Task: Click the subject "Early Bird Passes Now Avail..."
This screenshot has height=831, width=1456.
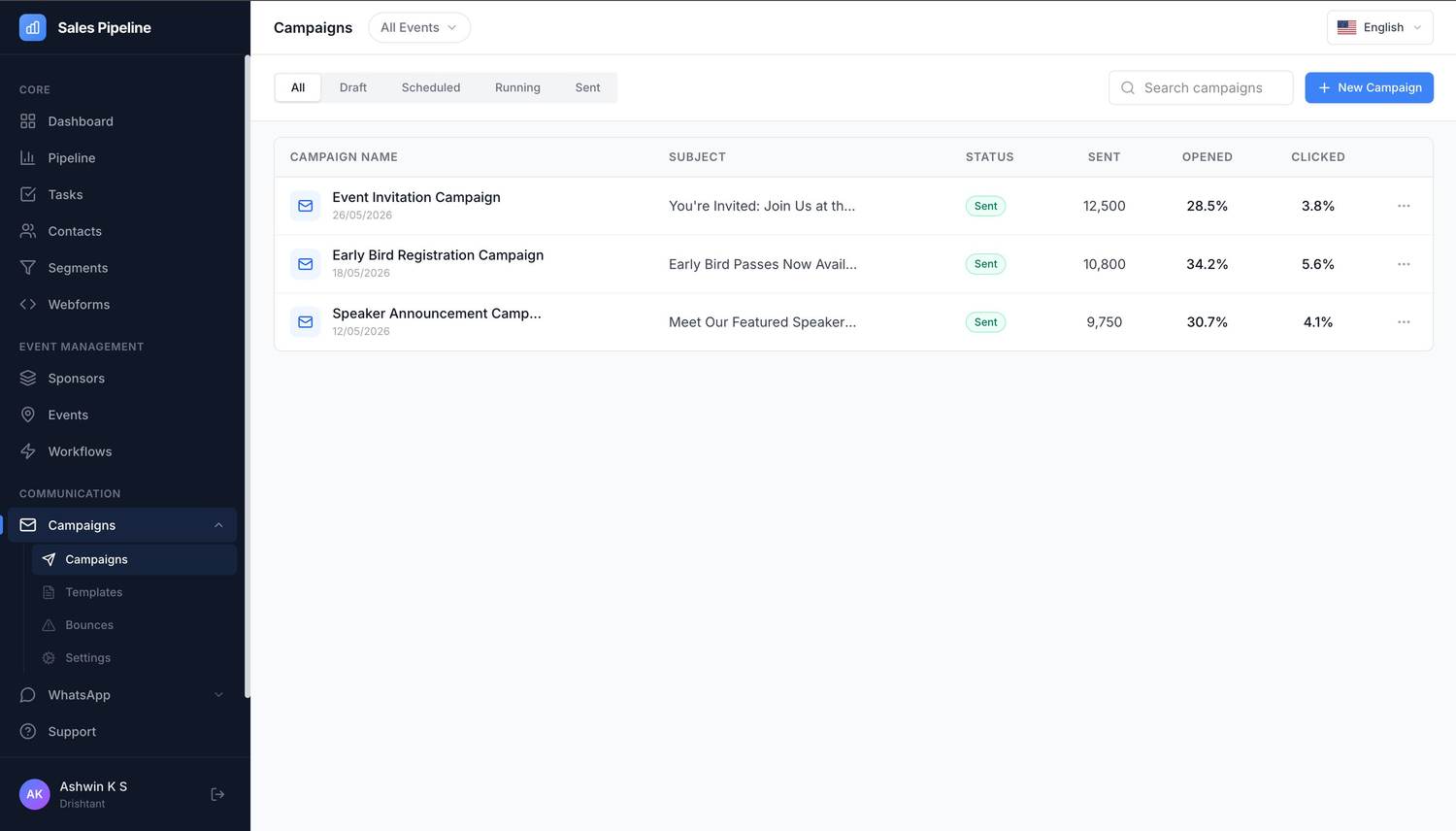Action: point(763,264)
